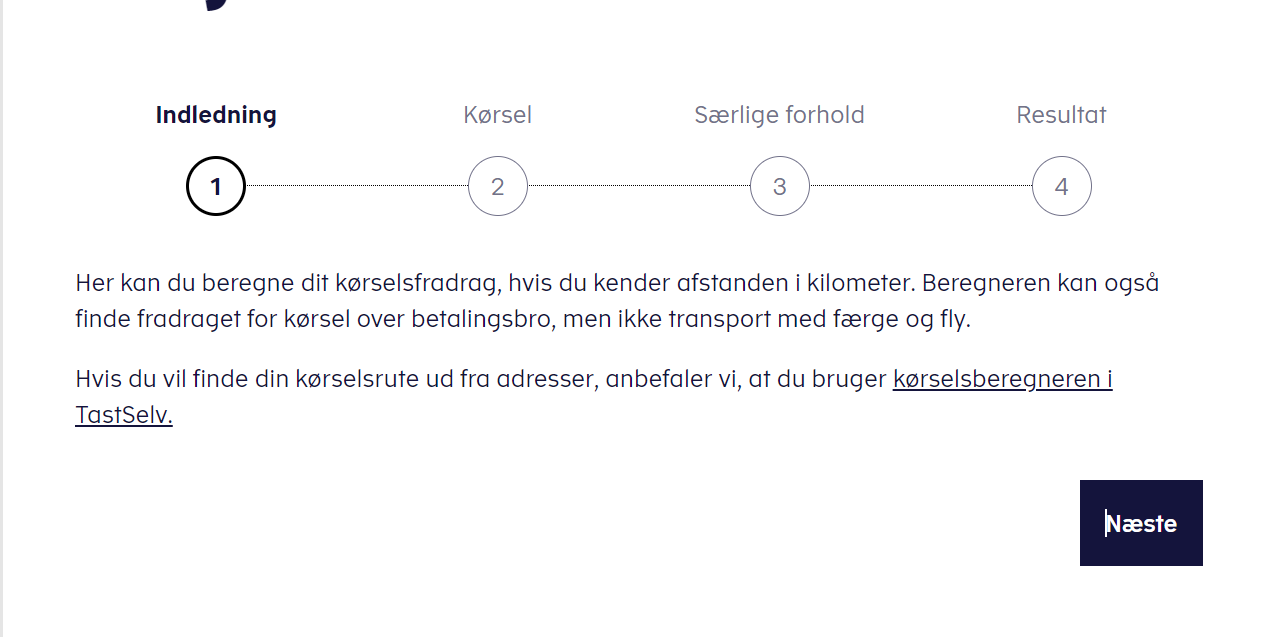
Task: Open the Særlige forhold step label
Action: 779,115
